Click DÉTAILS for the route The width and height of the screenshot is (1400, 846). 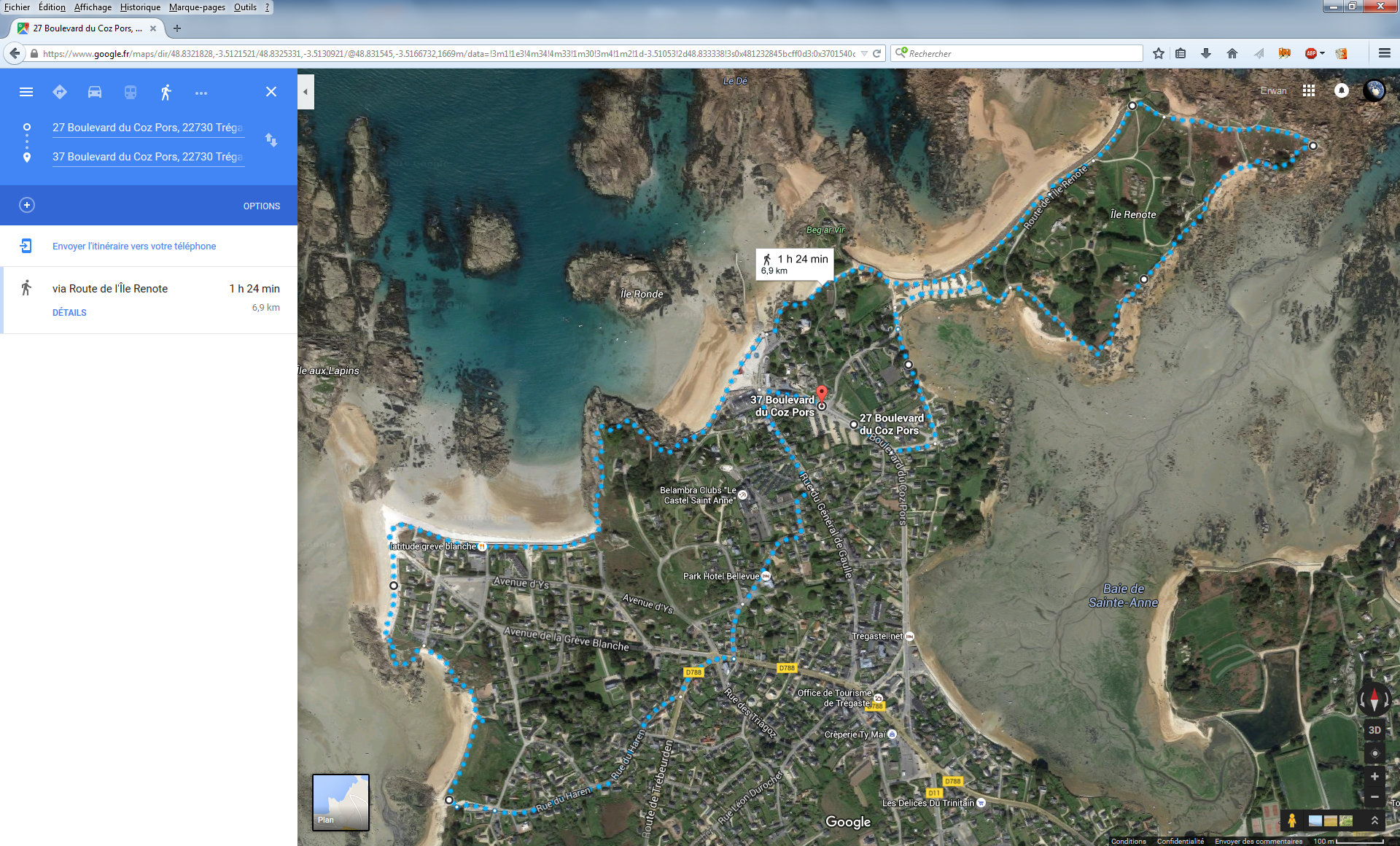click(69, 312)
